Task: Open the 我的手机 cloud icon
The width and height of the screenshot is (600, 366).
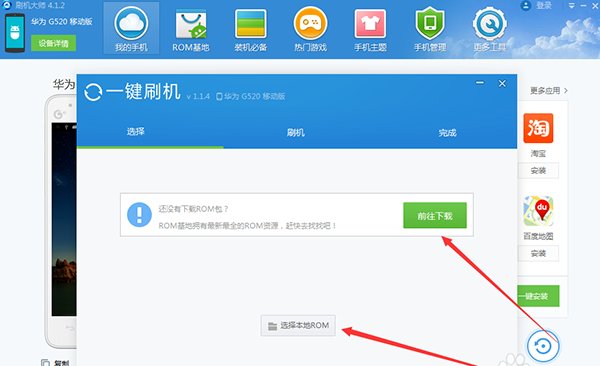Action: [131, 23]
